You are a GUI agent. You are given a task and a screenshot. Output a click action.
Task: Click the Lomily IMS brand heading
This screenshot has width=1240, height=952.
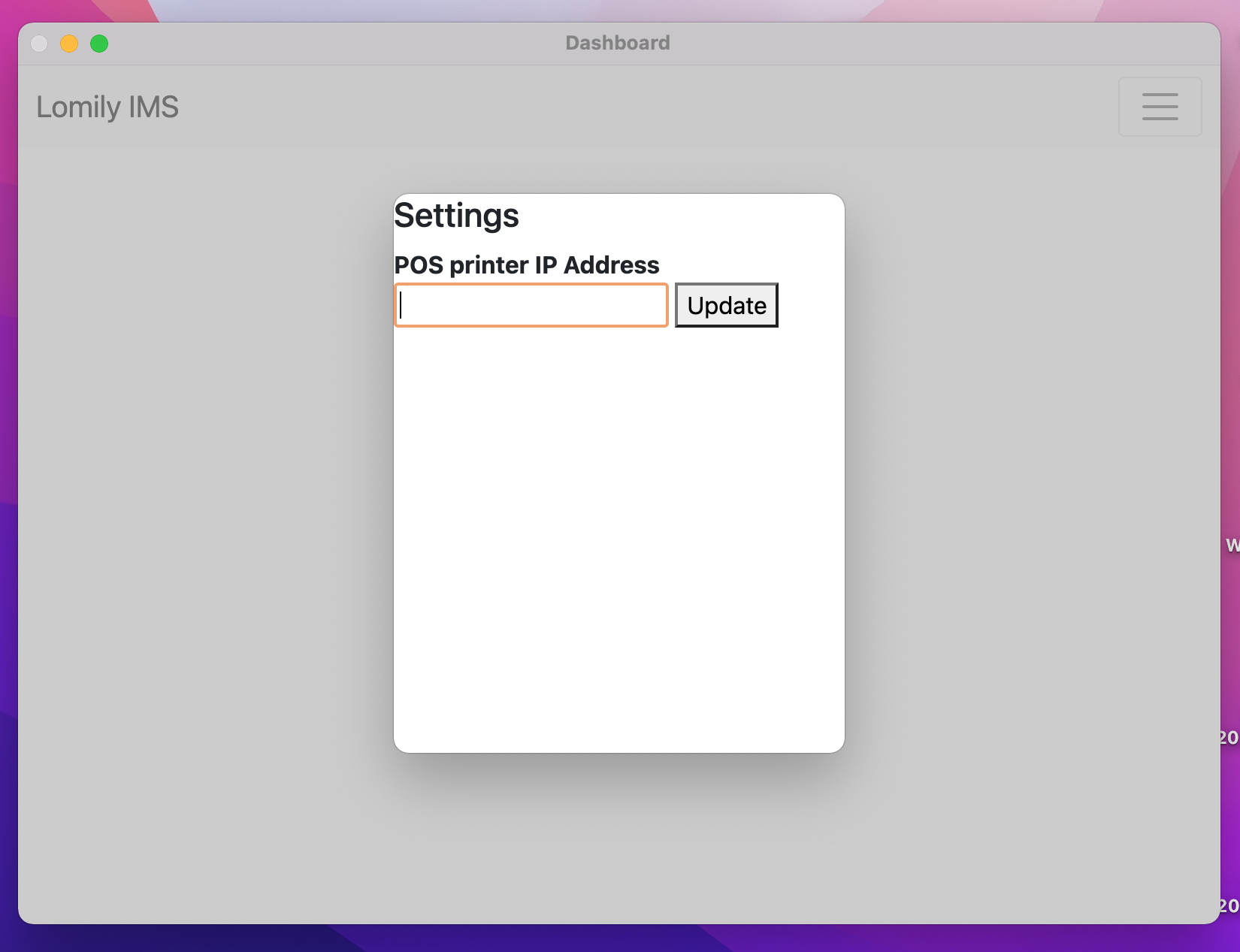[x=106, y=107]
